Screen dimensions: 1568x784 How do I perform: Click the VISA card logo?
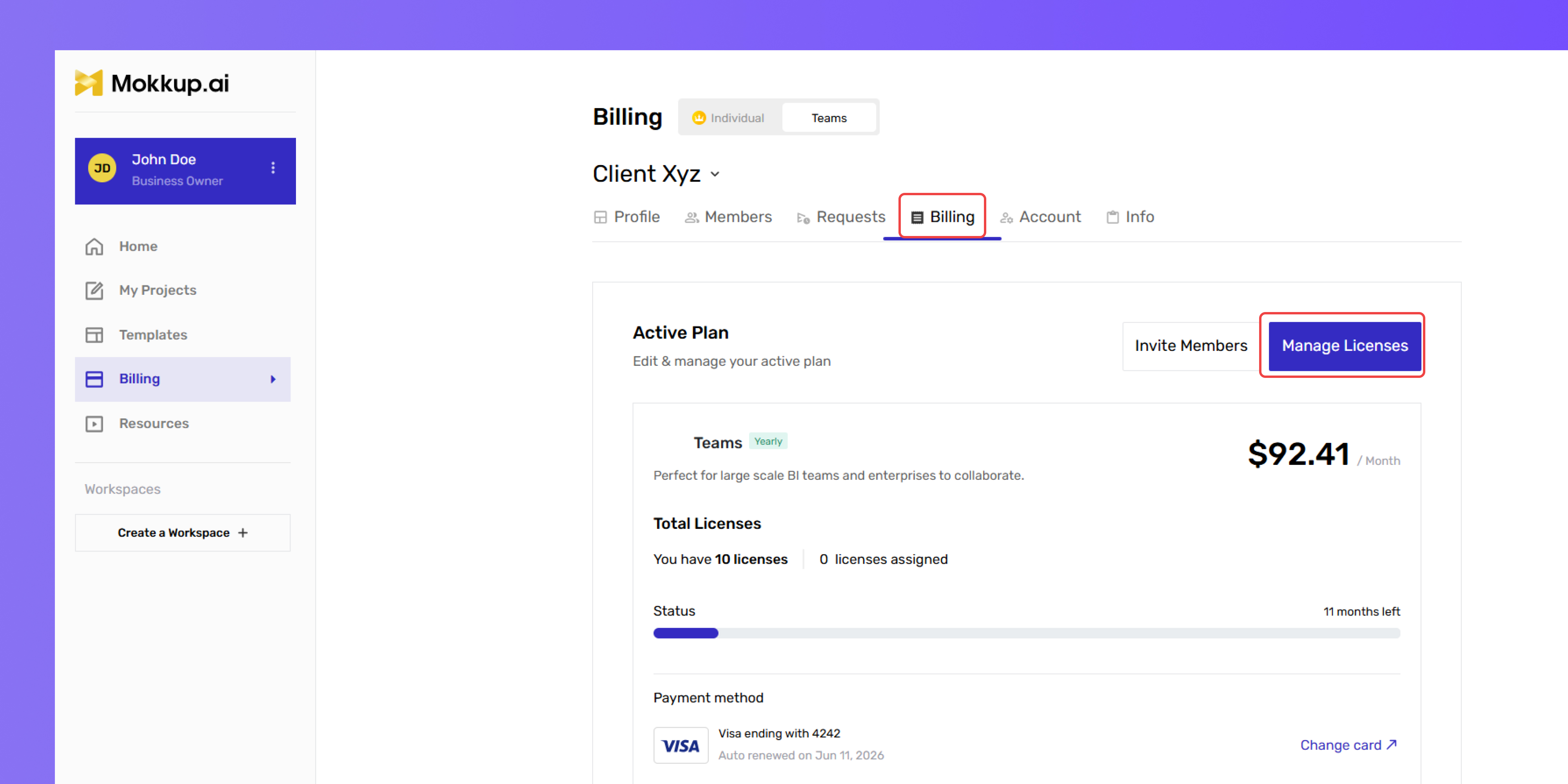pos(681,745)
